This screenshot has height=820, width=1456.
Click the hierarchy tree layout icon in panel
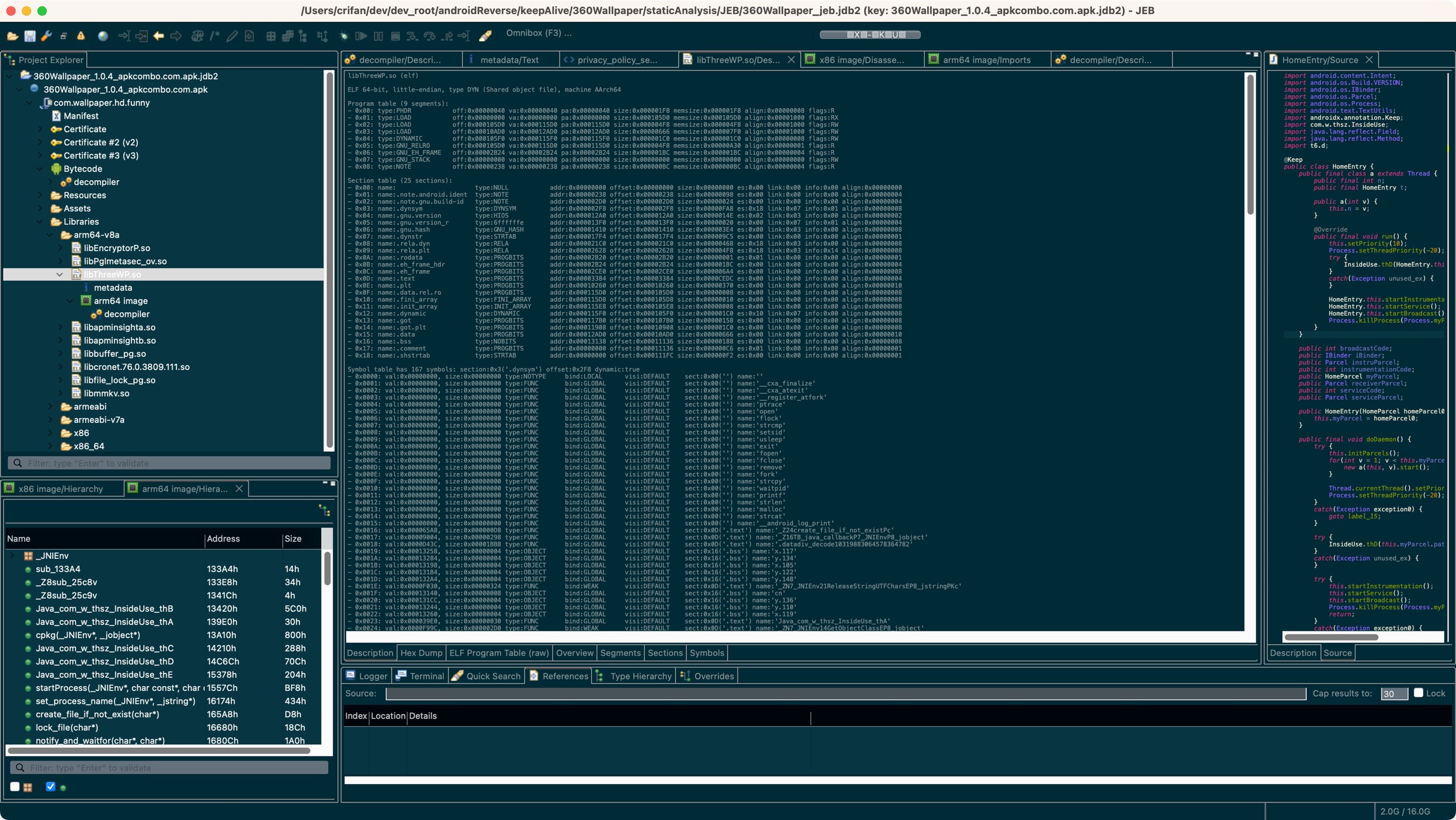tap(325, 510)
